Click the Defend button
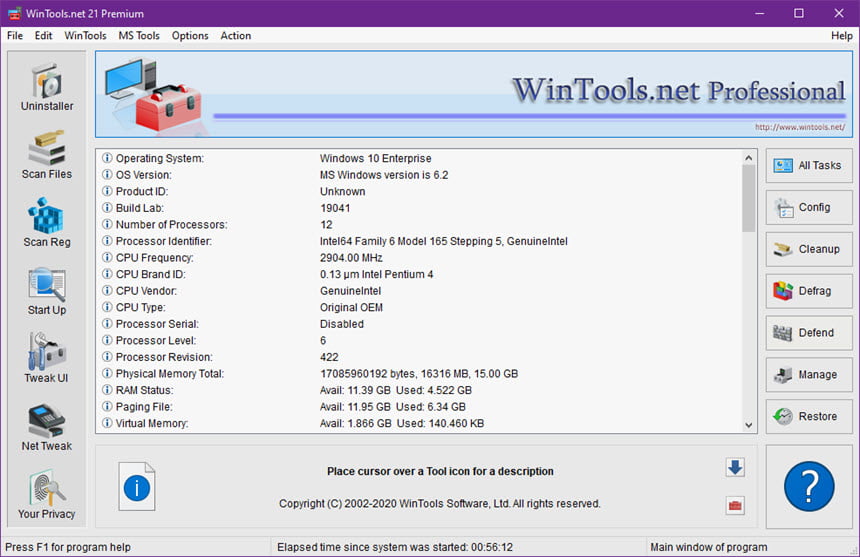This screenshot has width=860, height=557. point(809,333)
